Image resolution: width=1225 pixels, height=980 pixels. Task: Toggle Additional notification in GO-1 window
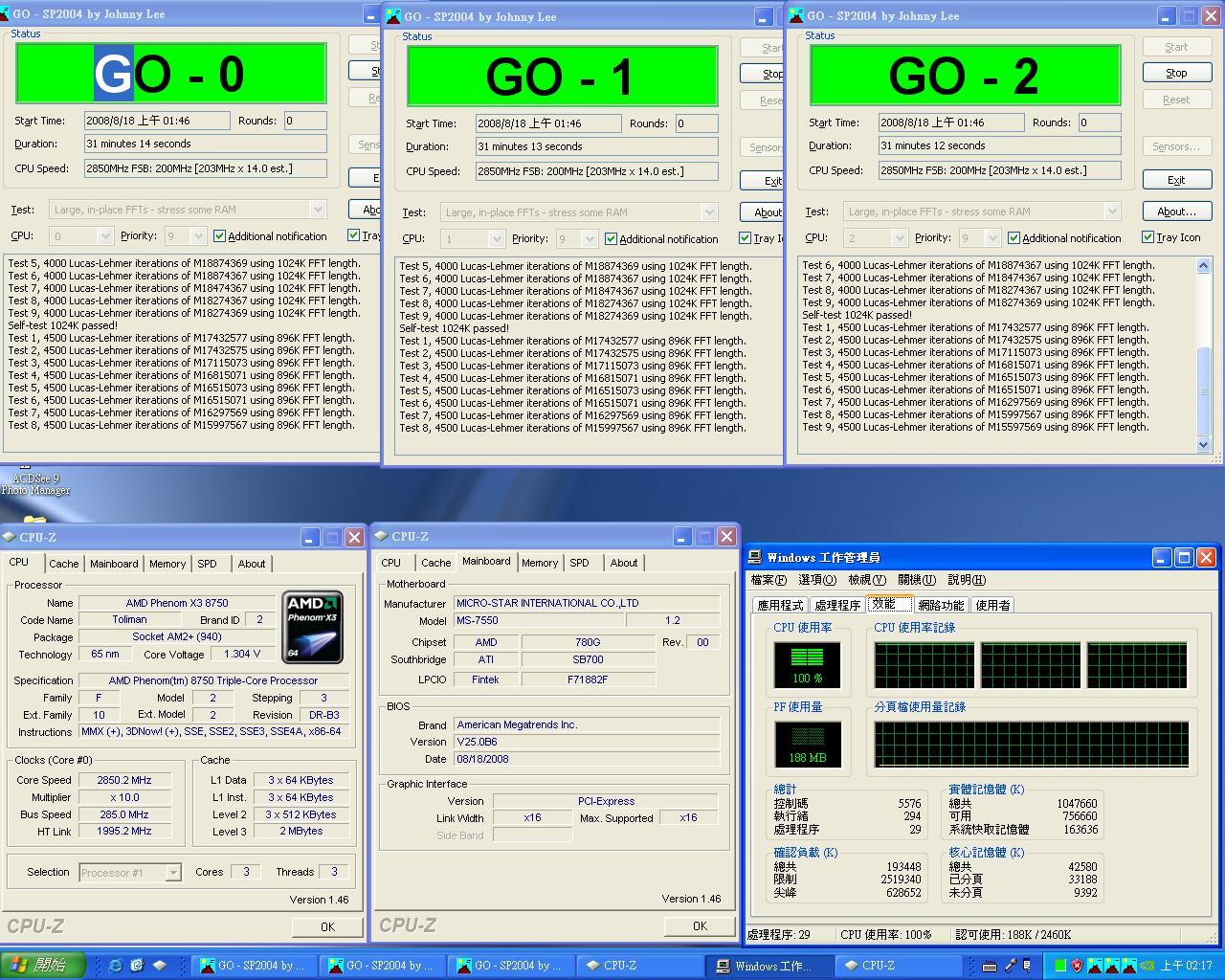coord(662,239)
